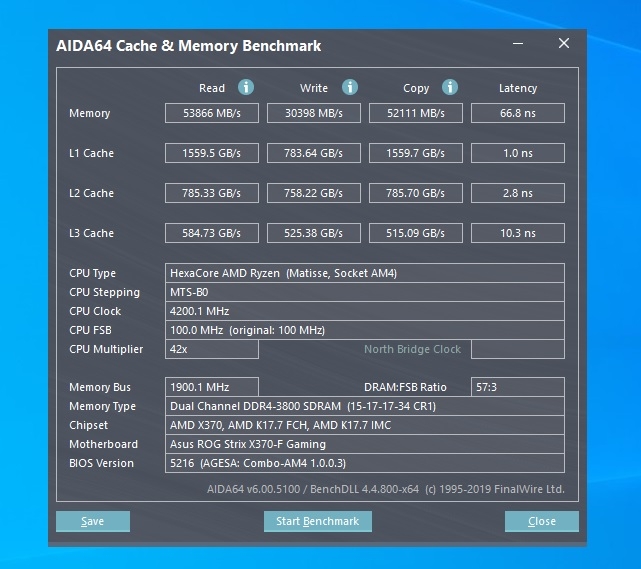This screenshot has height=569, width=641.
Task: Click the L3 Cache row label
Action: pyautogui.click(x=92, y=233)
